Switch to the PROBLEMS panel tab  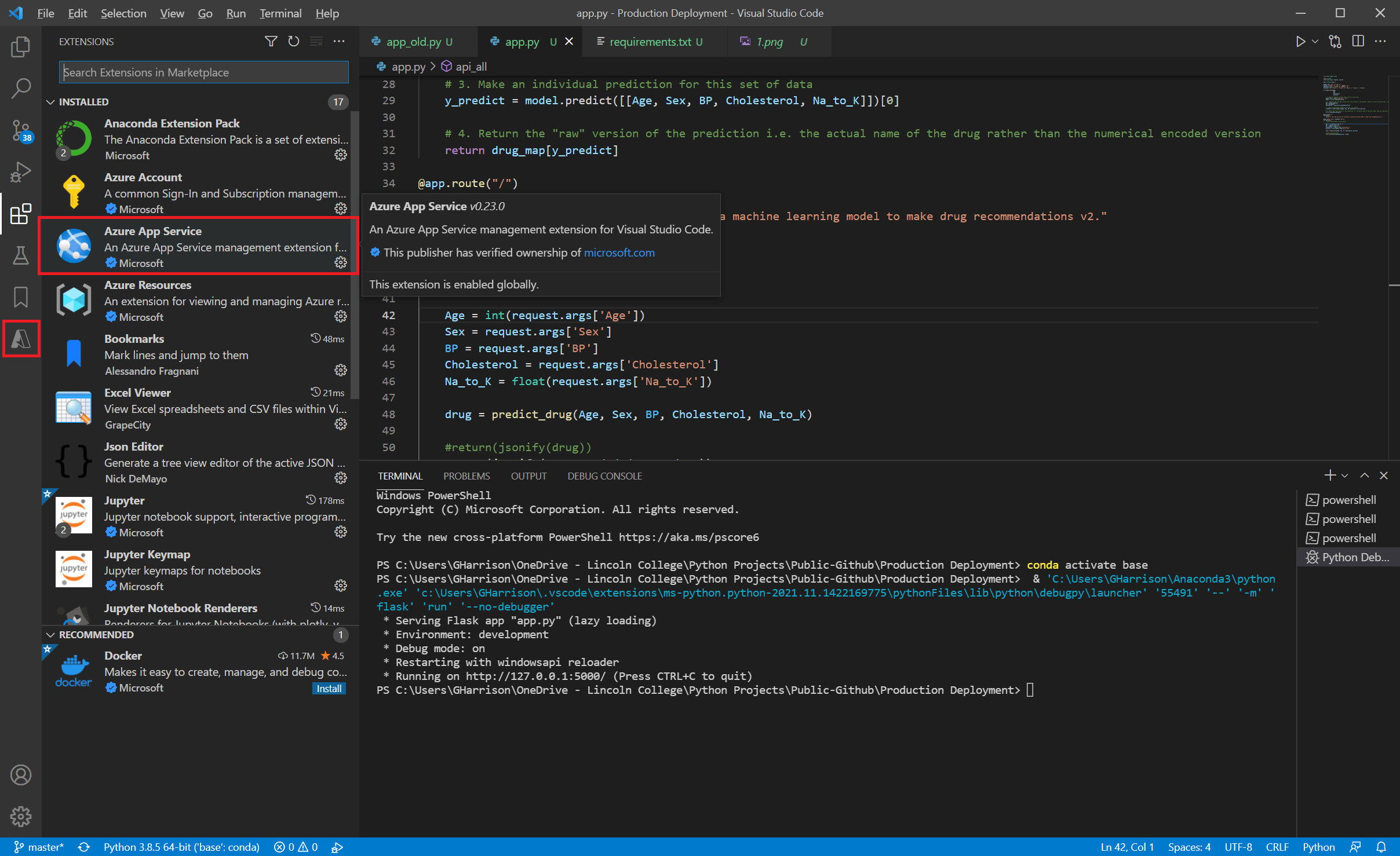point(466,476)
